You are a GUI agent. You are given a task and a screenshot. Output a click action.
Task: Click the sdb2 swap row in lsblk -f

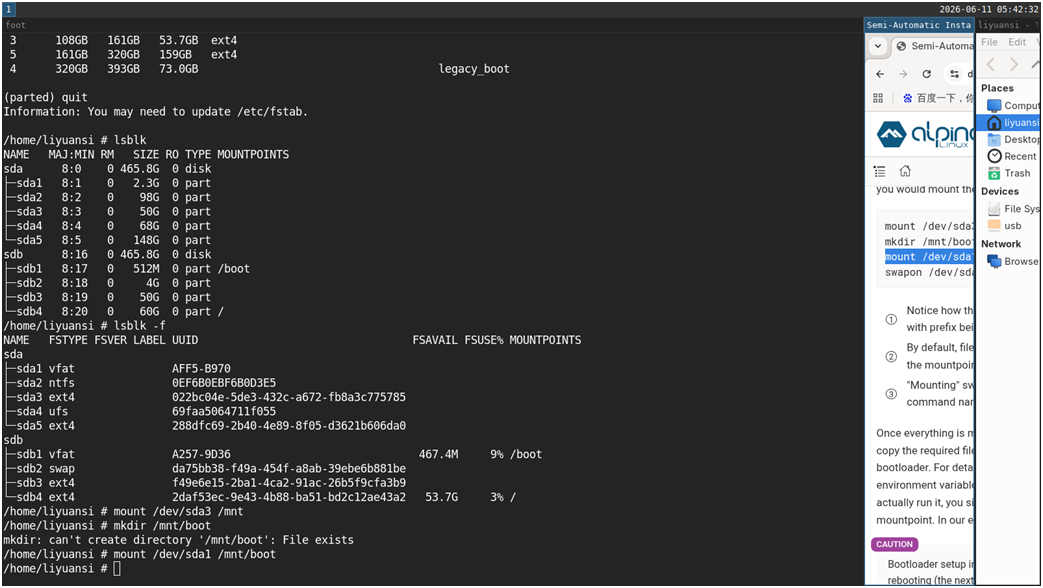click(x=204, y=468)
